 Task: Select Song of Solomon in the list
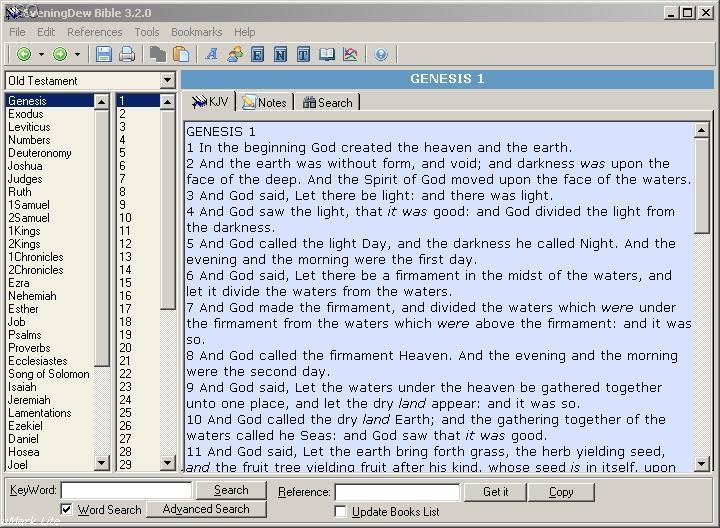point(49,374)
